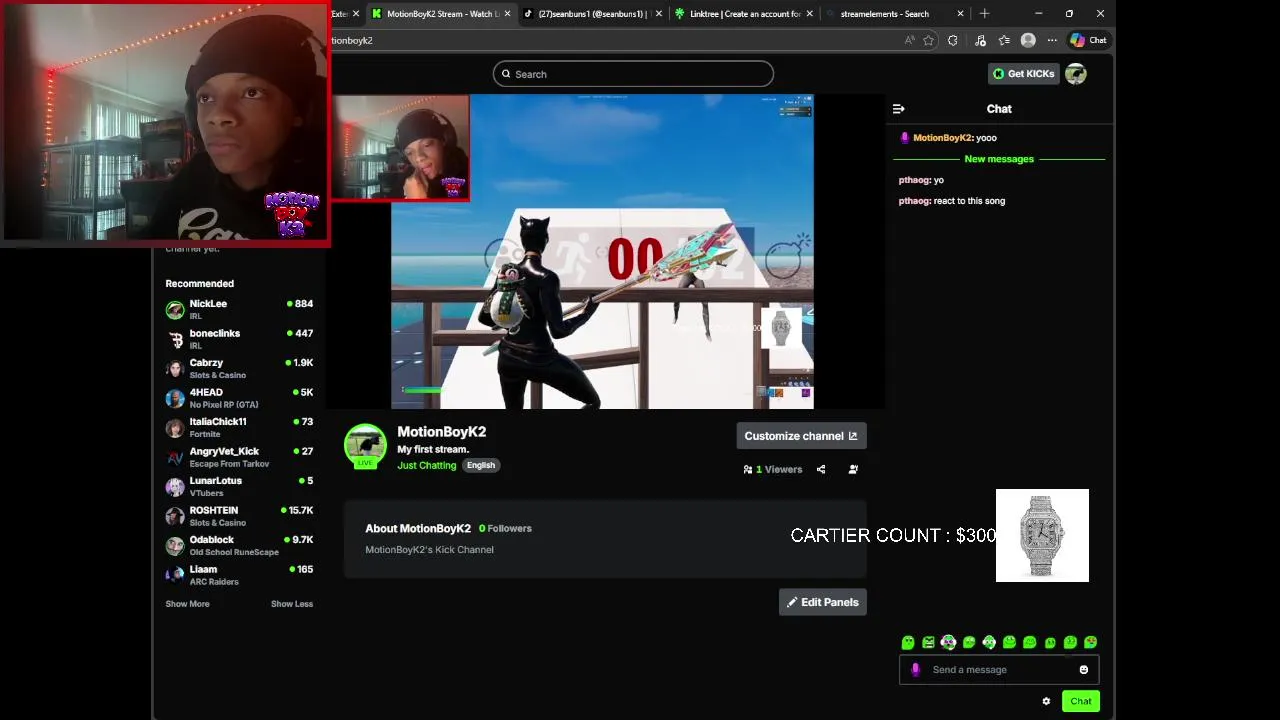This screenshot has height=720, width=1280.
Task: Open the profile avatar next to Get KICKs
Action: [x=1076, y=74]
